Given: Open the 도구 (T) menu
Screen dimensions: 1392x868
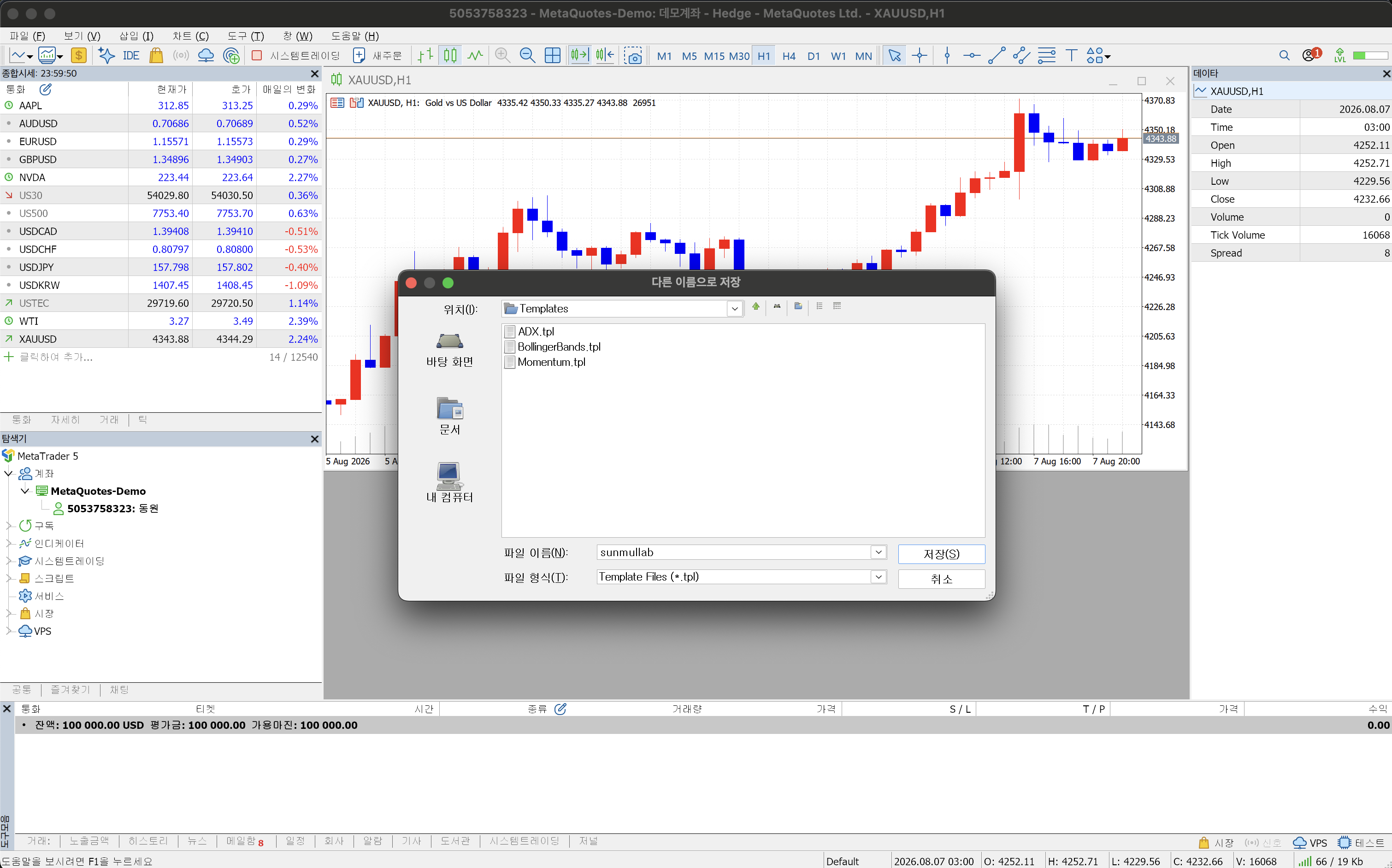Looking at the screenshot, I should point(246,36).
